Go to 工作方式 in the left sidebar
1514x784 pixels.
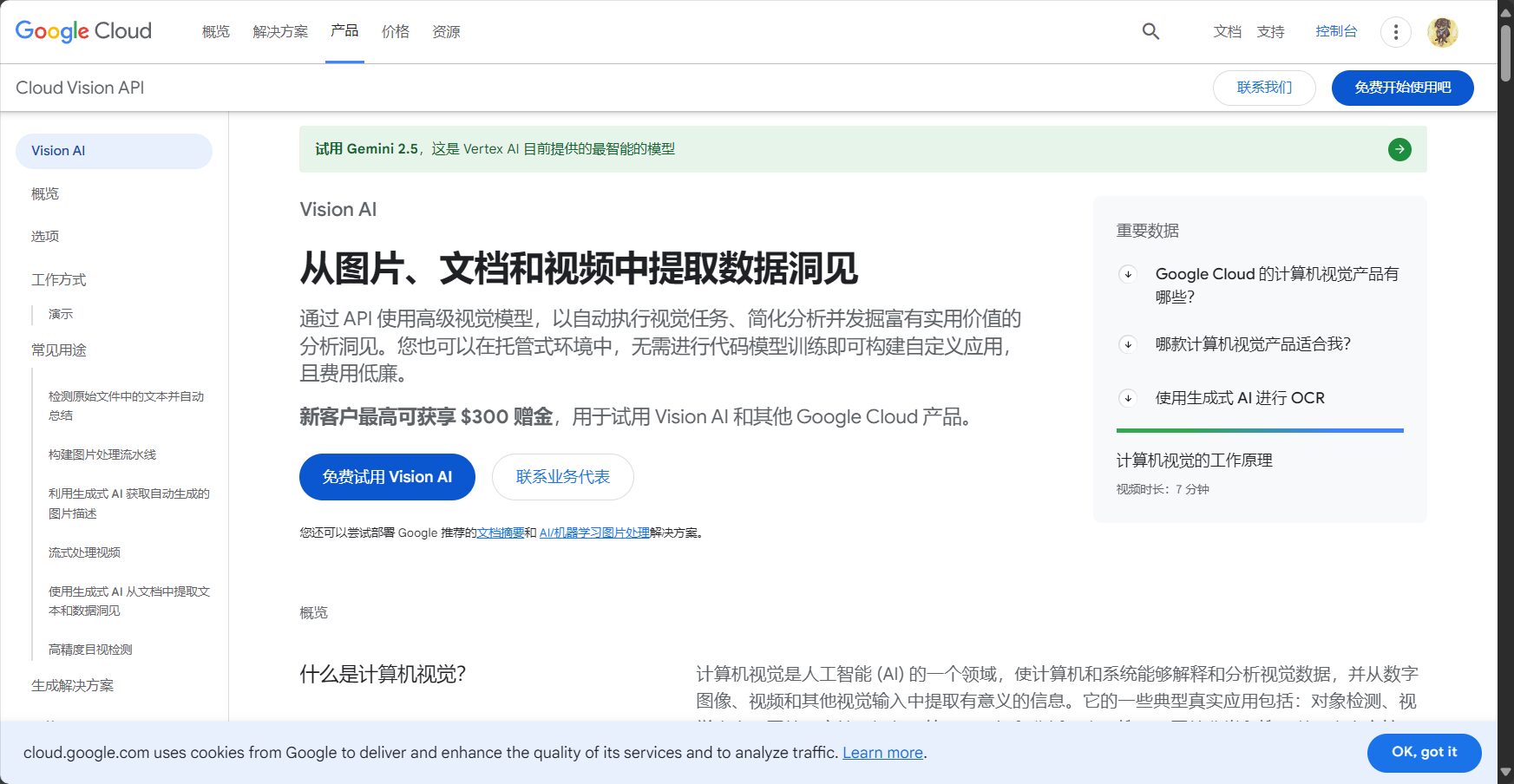coord(59,279)
